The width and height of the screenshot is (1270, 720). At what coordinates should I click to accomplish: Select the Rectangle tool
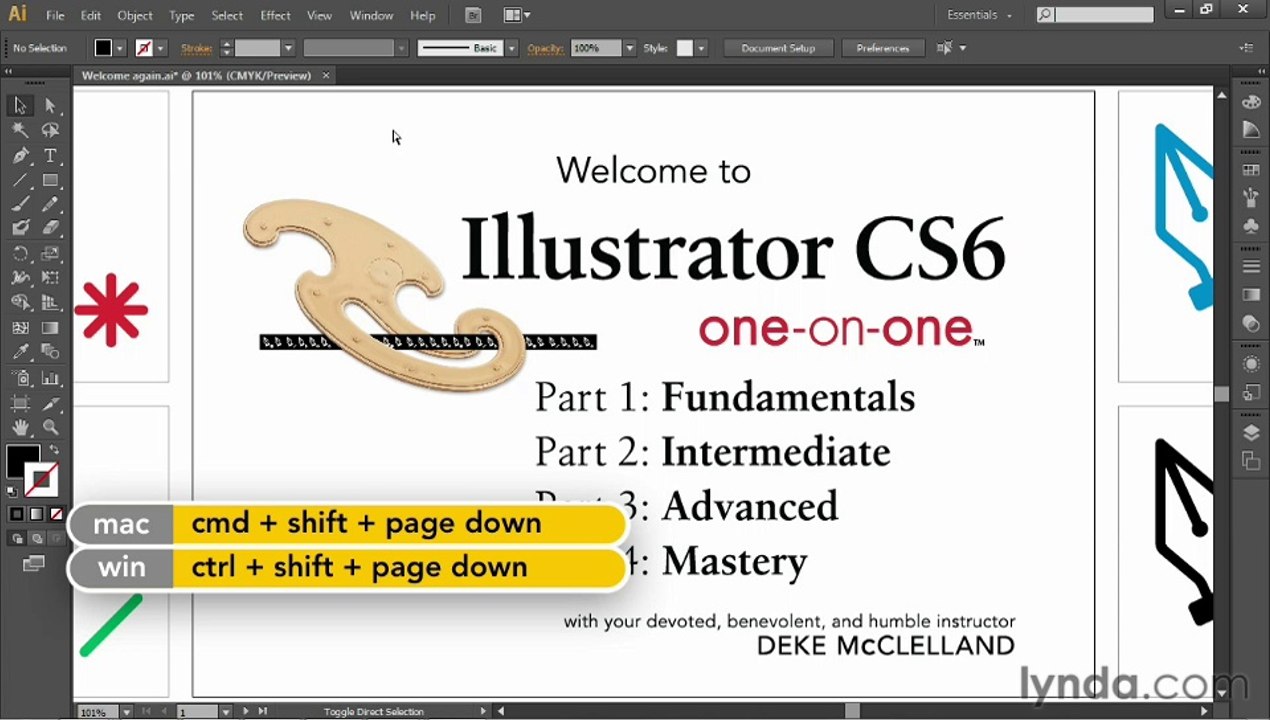[x=50, y=181]
